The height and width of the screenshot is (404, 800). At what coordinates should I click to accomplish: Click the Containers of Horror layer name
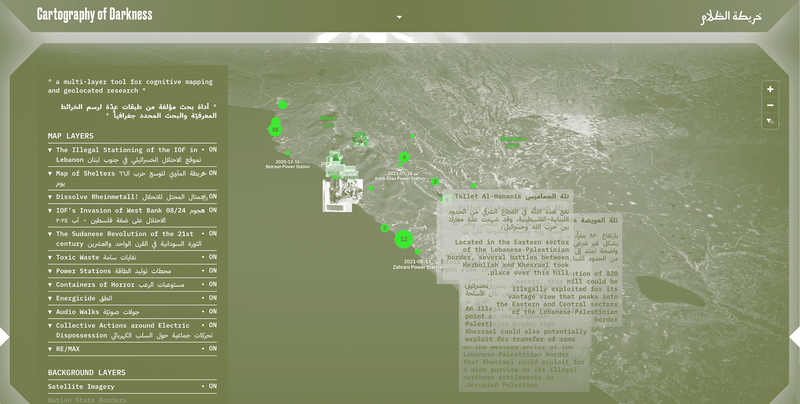coord(120,284)
